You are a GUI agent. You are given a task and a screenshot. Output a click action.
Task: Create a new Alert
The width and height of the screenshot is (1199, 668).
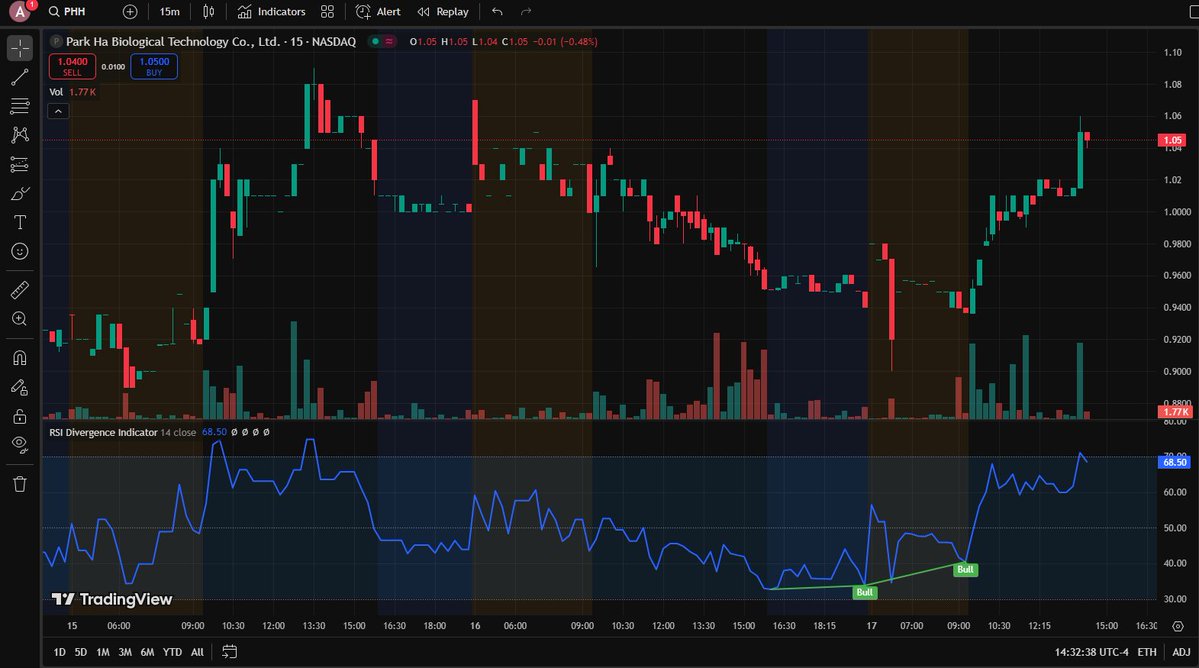[378, 11]
